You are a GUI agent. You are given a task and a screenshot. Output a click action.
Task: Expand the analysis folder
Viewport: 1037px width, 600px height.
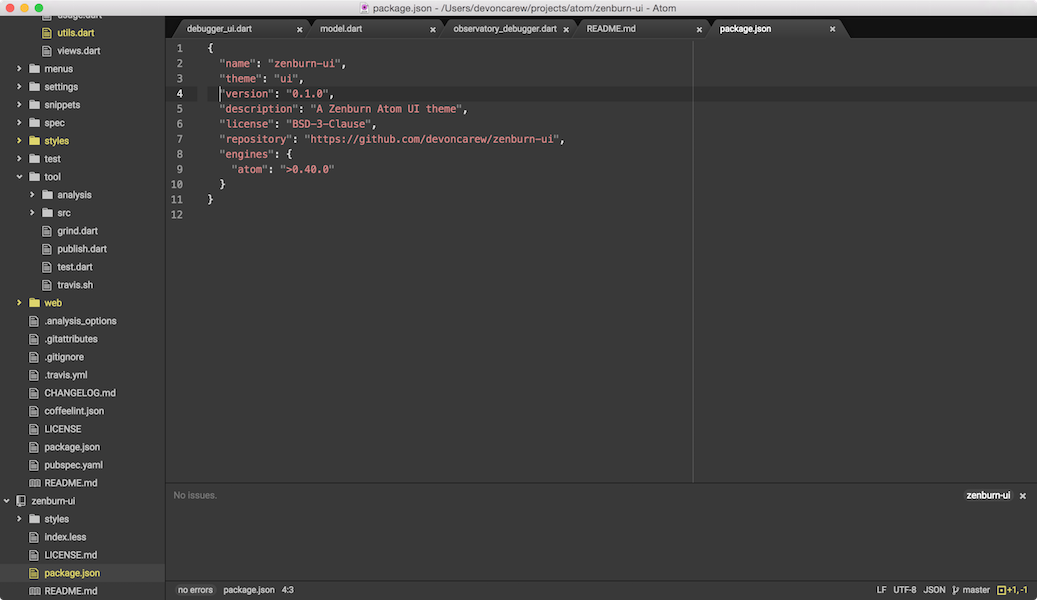[32, 194]
